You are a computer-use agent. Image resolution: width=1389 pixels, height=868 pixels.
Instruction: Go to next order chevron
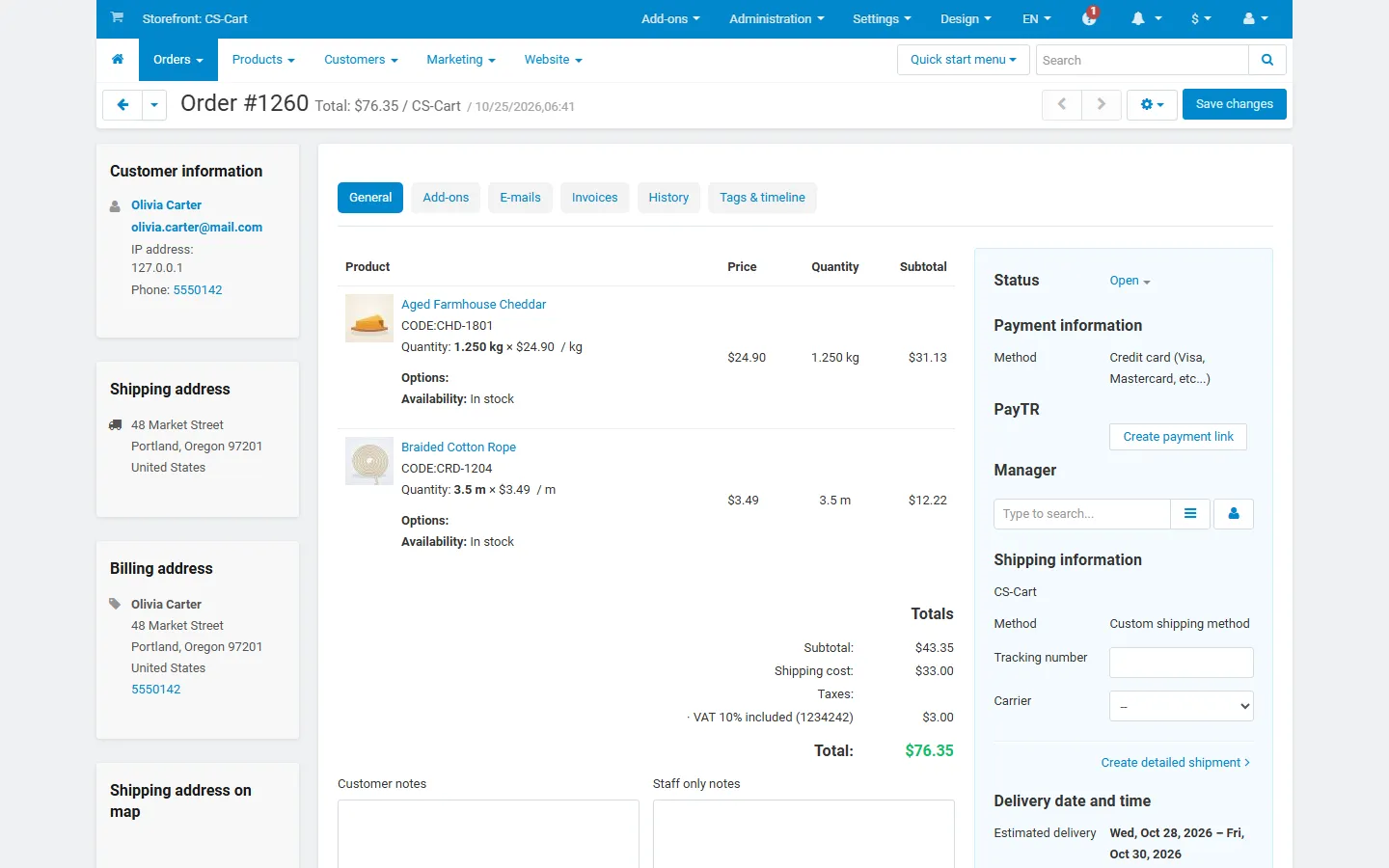pyautogui.click(x=1101, y=104)
